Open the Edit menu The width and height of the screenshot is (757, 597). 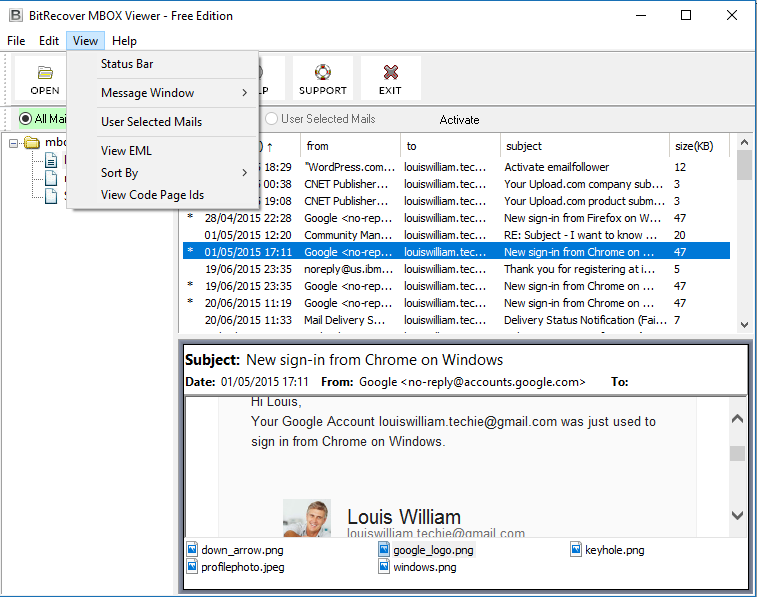click(49, 41)
